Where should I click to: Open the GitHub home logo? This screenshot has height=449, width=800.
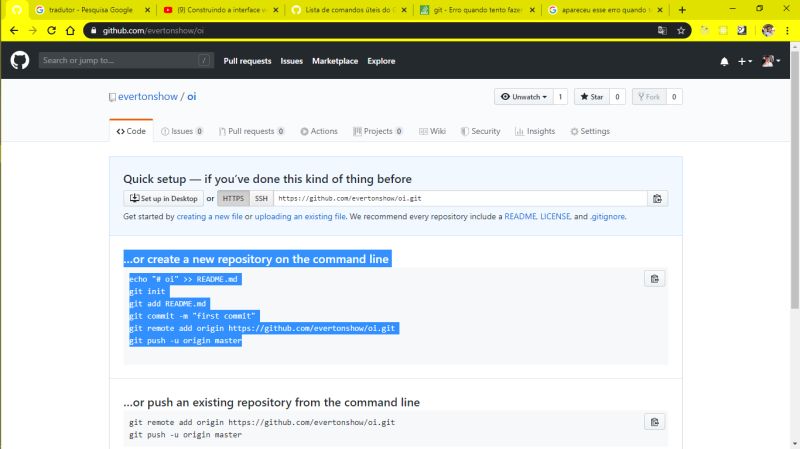[x=20, y=61]
